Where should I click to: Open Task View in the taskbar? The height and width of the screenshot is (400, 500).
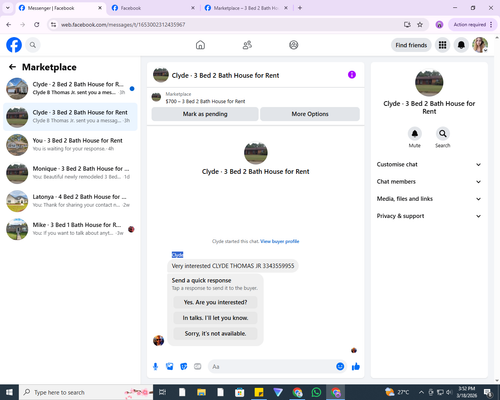[x=162, y=392]
